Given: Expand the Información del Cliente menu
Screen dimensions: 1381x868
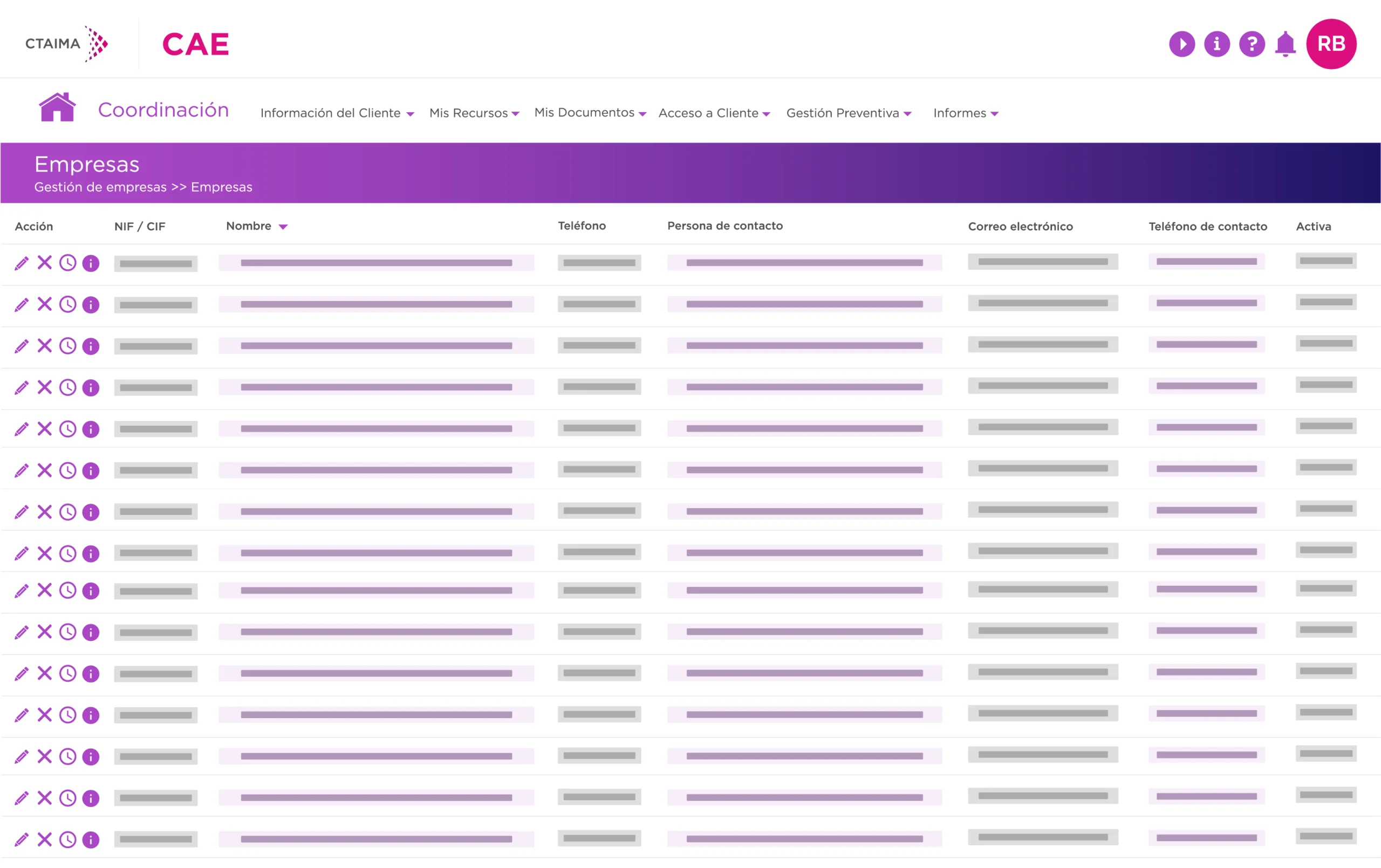Looking at the screenshot, I should pyautogui.click(x=337, y=113).
